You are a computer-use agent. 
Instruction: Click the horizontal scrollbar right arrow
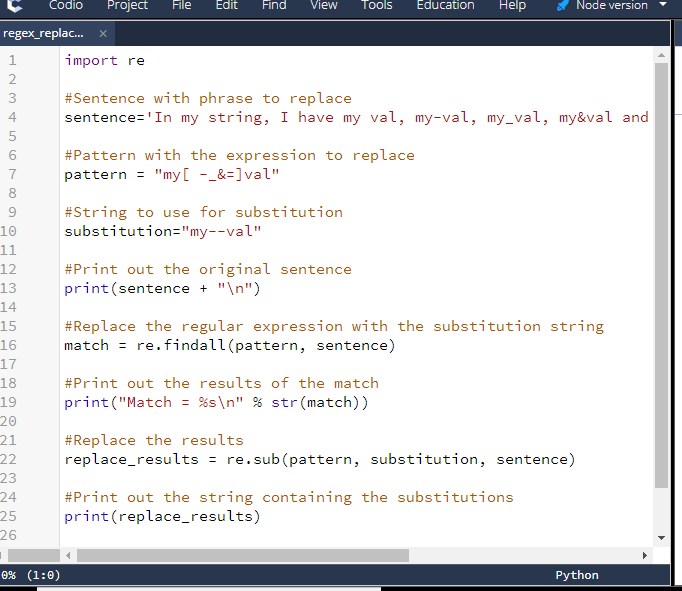pos(645,555)
